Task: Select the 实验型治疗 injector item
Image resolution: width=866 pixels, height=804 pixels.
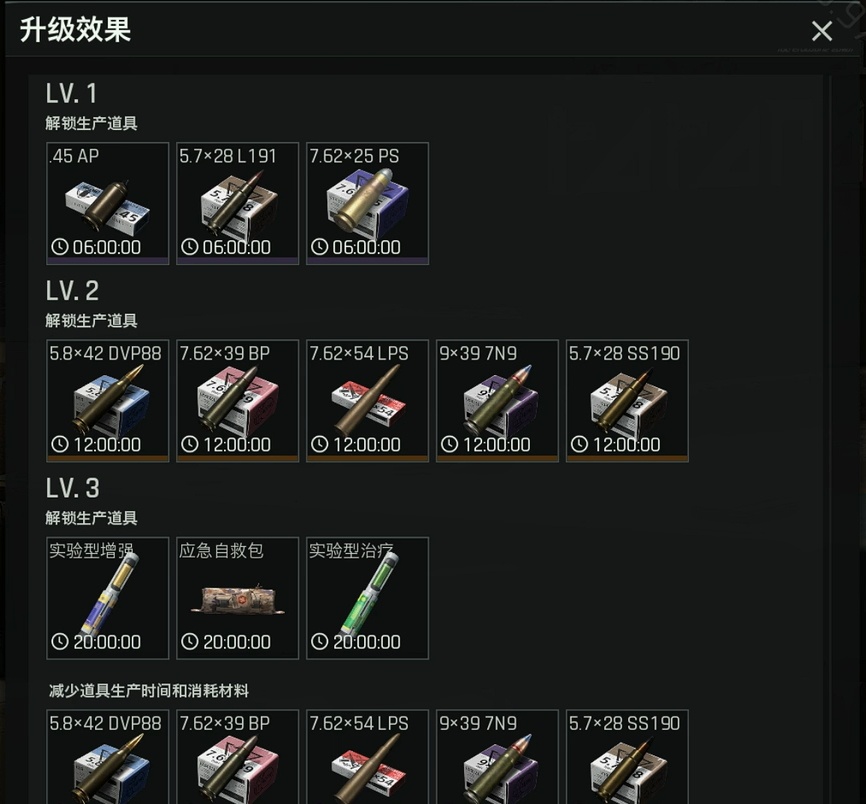Action: [367, 598]
